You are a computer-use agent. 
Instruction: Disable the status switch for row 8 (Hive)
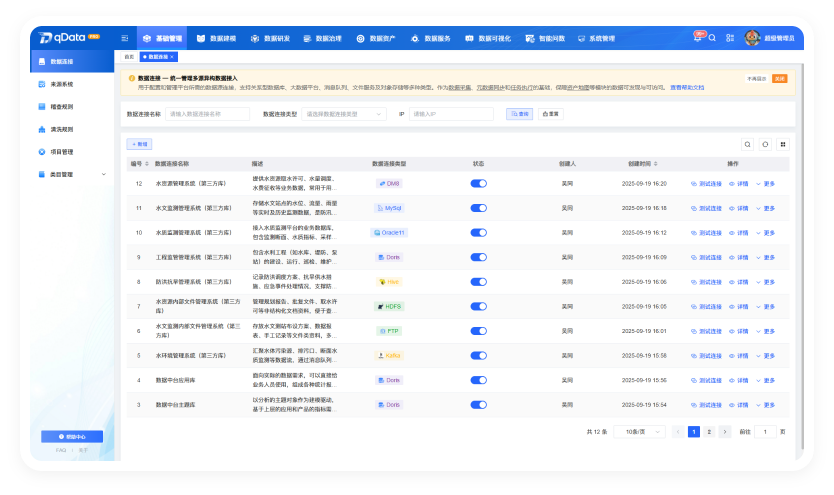click(479, 282)
